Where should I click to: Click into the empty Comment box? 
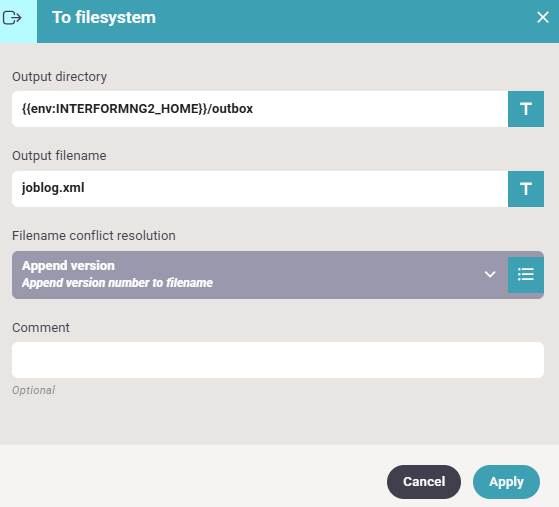tap(278, 360)
